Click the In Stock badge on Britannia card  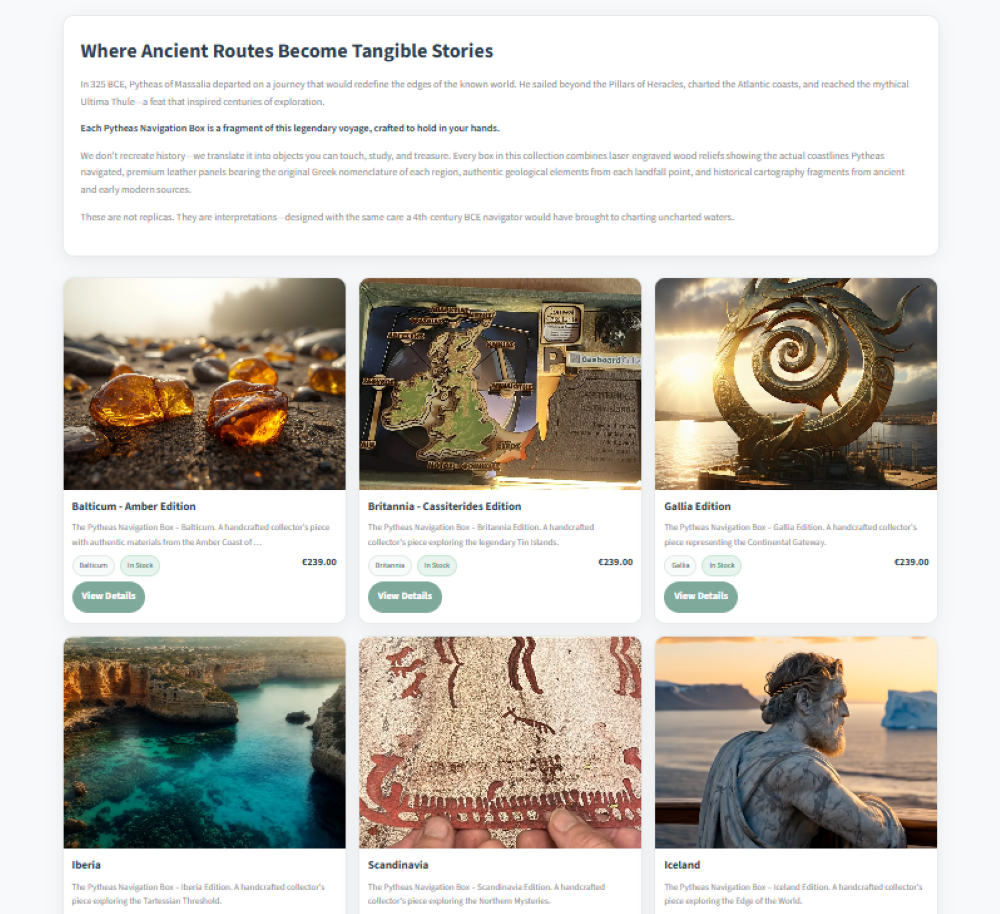437,566
